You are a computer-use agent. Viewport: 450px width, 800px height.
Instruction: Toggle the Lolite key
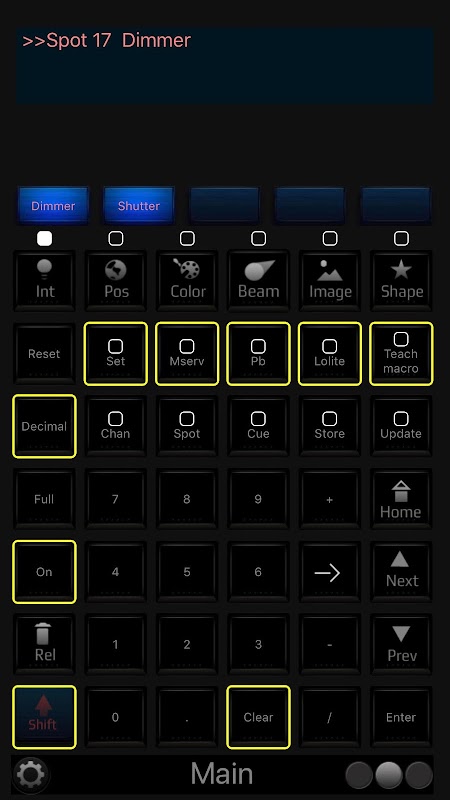point(330,354)
